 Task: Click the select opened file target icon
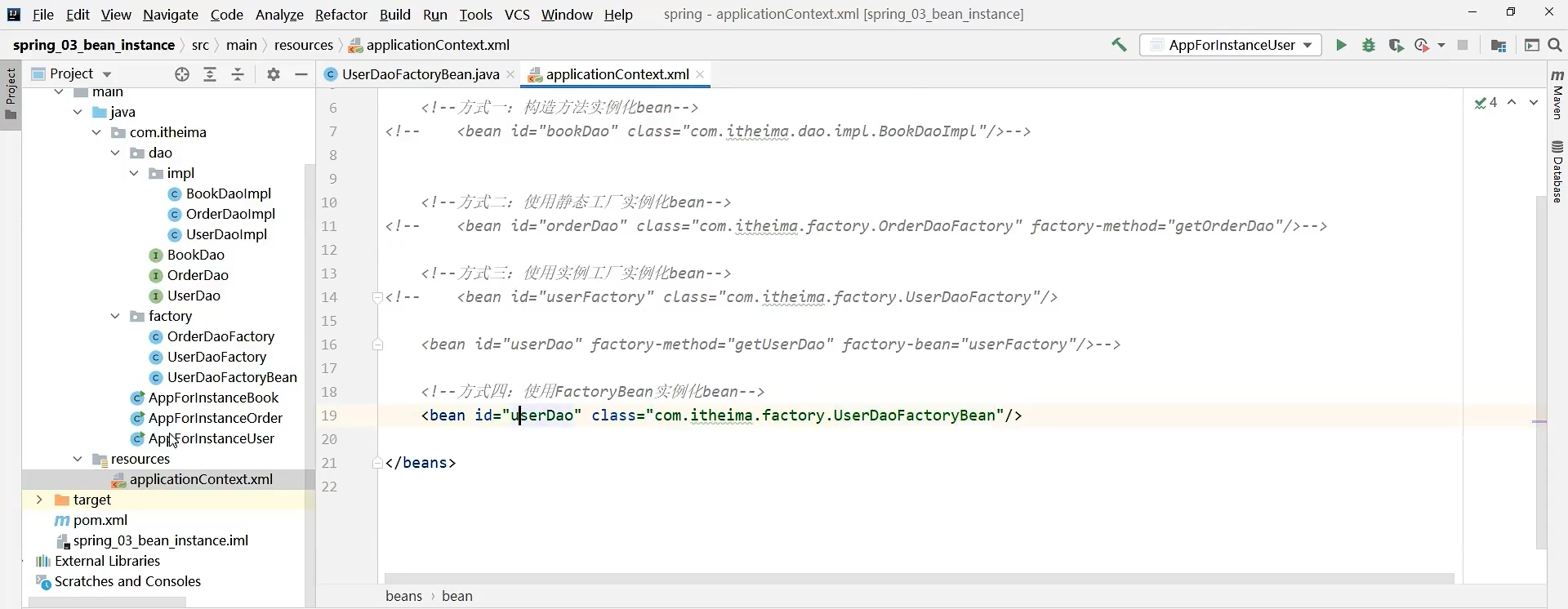[182, 74]
